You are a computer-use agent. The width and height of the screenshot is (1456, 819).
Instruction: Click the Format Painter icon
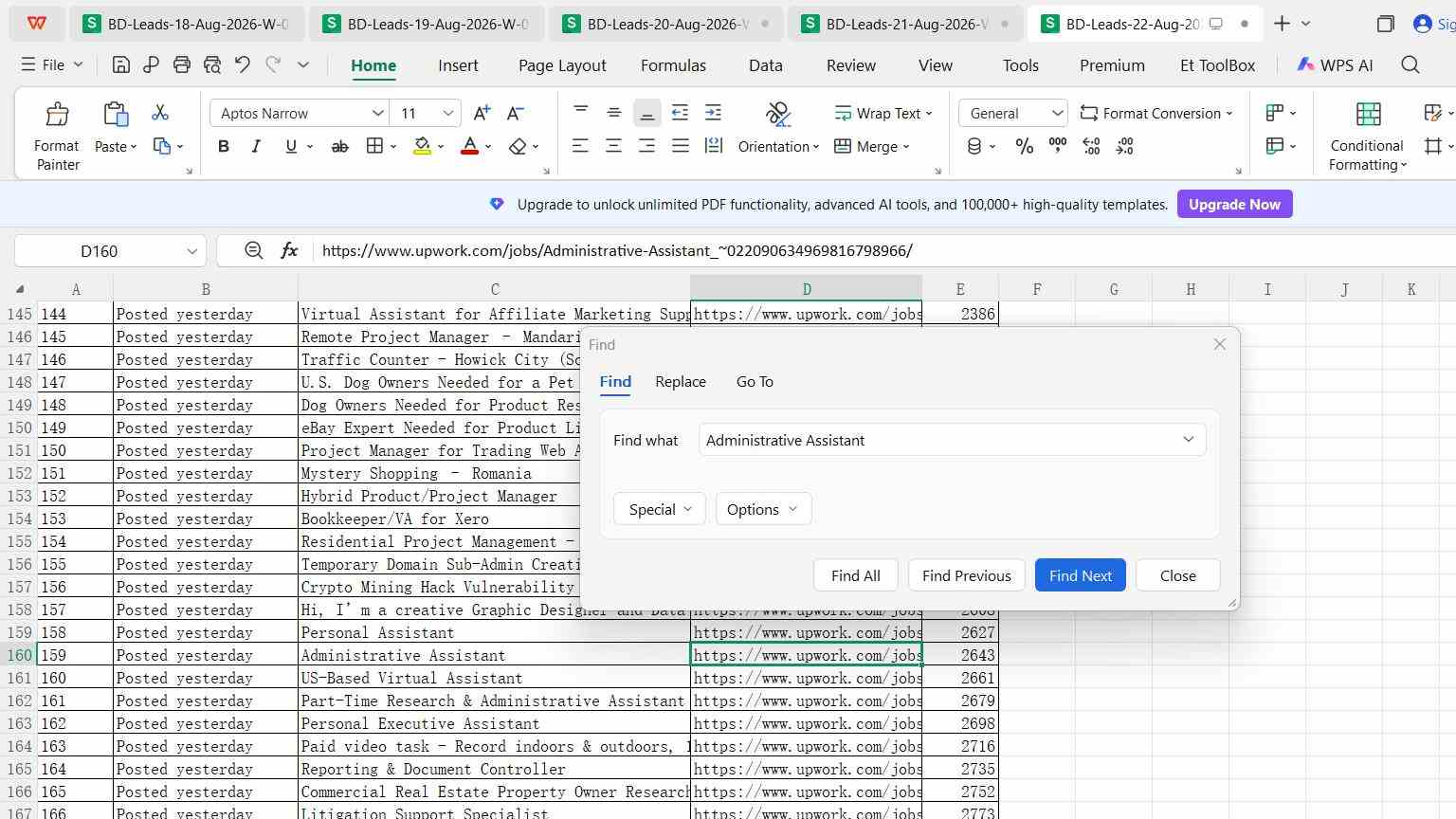coord(57,115)
